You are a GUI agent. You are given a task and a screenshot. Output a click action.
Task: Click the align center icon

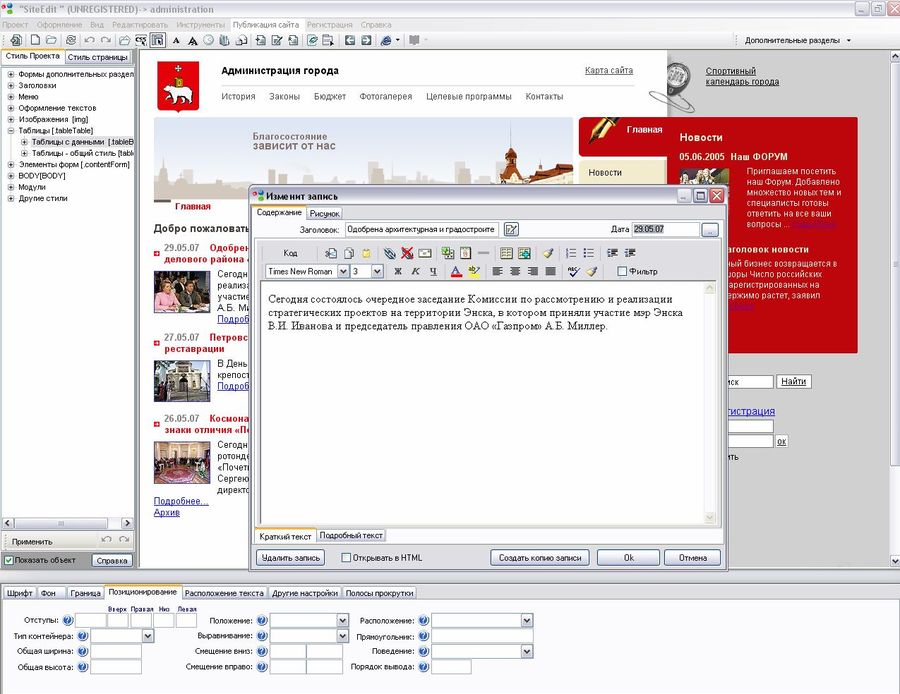[515, 272]
